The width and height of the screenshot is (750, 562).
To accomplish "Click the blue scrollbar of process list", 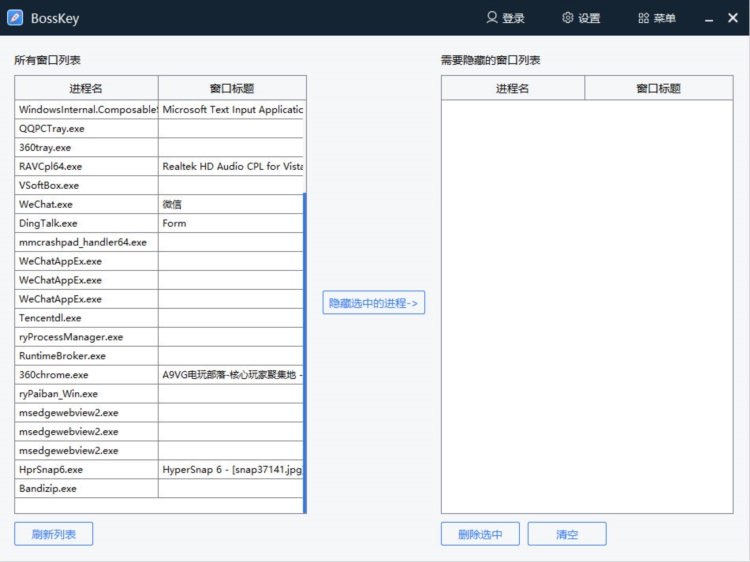I will click(305, 350).
